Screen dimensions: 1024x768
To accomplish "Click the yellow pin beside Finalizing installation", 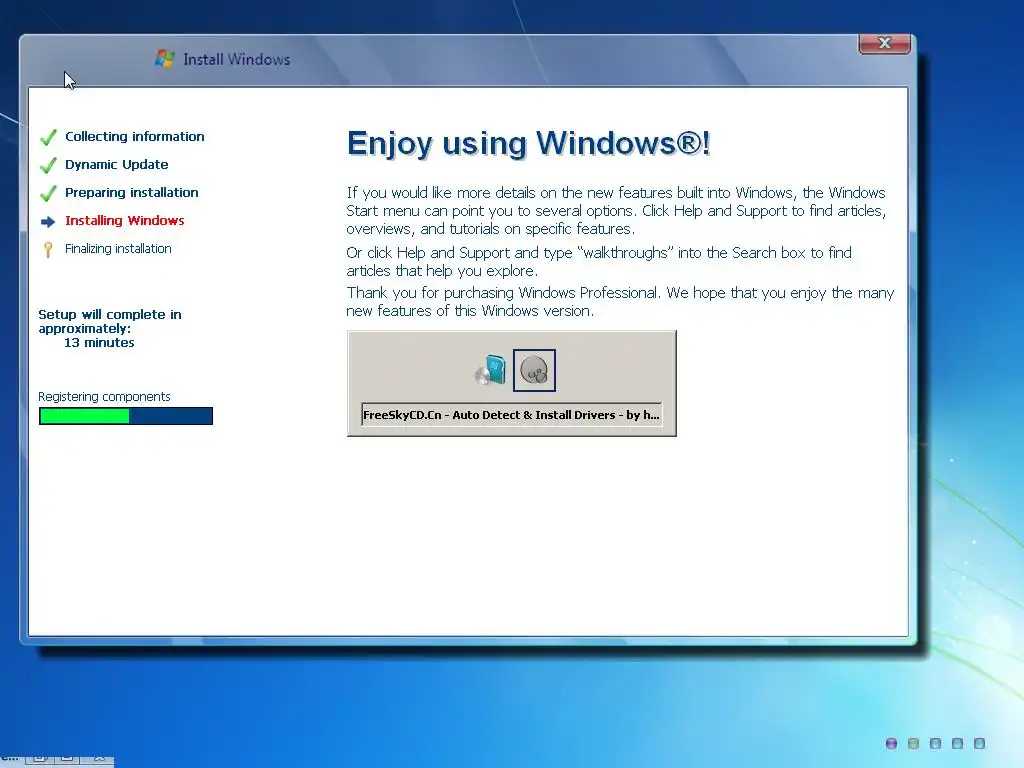I will point(48,249).
